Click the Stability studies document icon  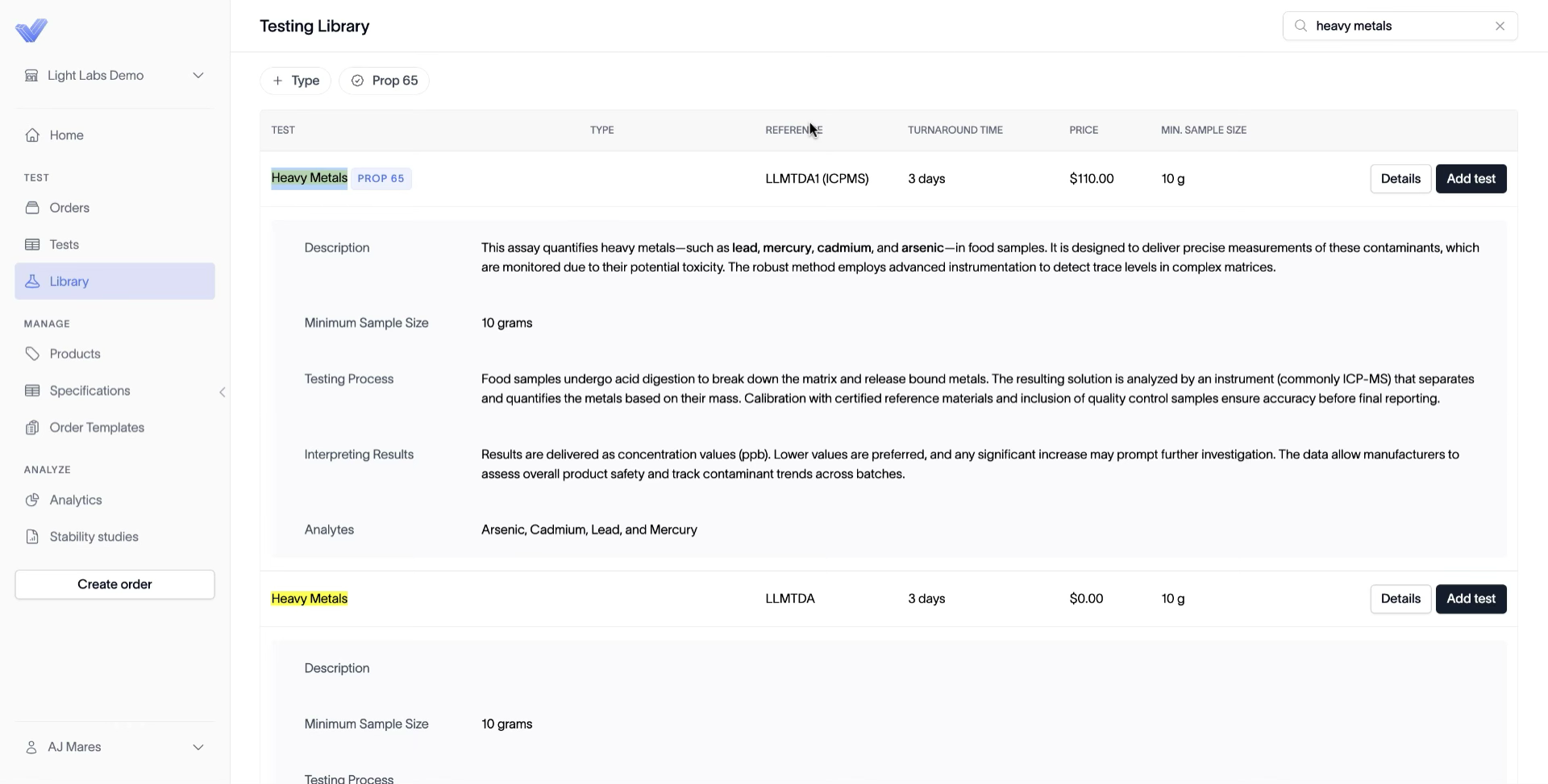[x=32, y=537]
